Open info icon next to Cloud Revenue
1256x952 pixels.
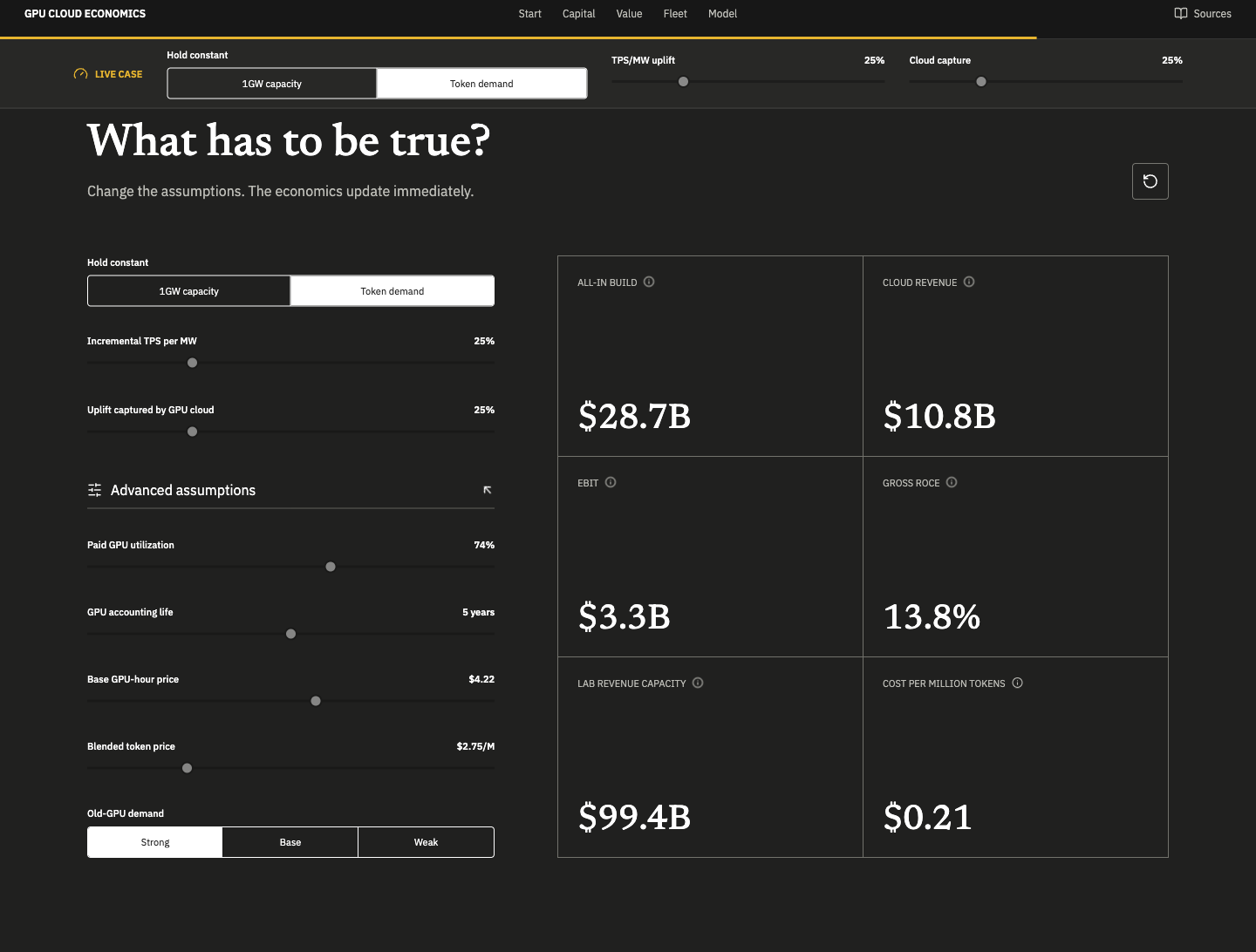click(x=969, y=282)
